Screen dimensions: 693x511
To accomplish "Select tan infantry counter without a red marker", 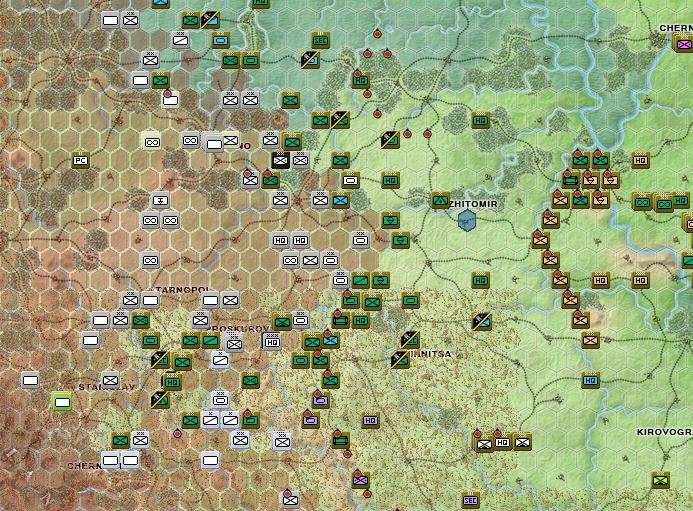I will [x=590, y=340].
